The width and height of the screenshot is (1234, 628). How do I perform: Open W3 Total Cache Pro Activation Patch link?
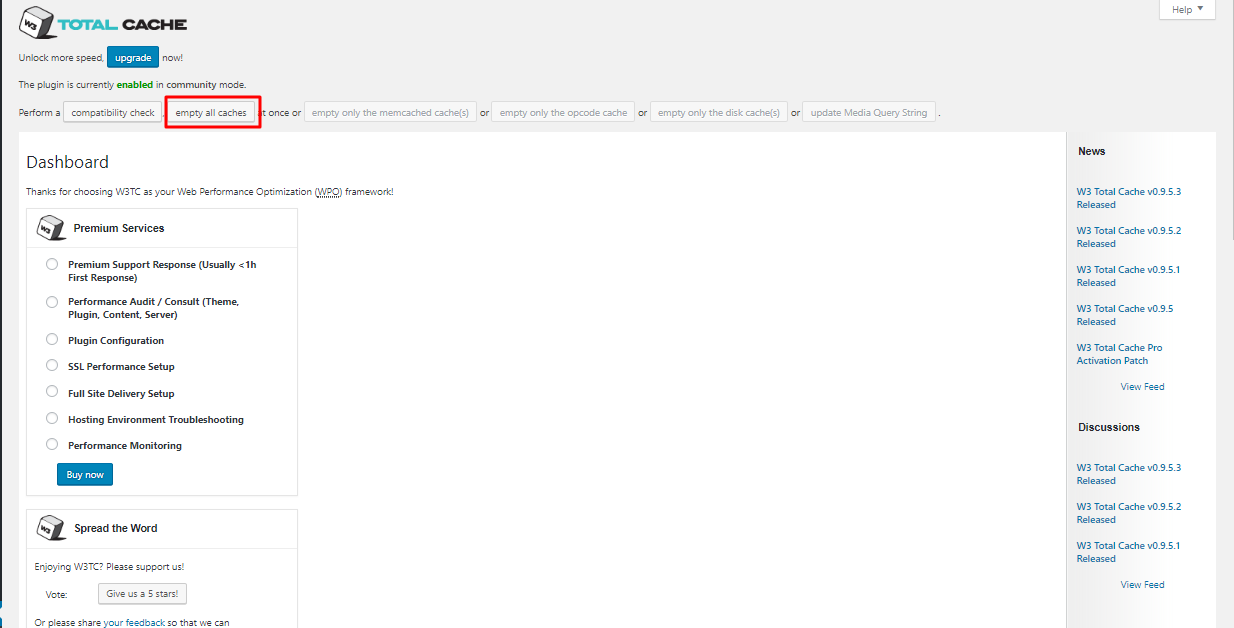click(x=1119, y=354)
